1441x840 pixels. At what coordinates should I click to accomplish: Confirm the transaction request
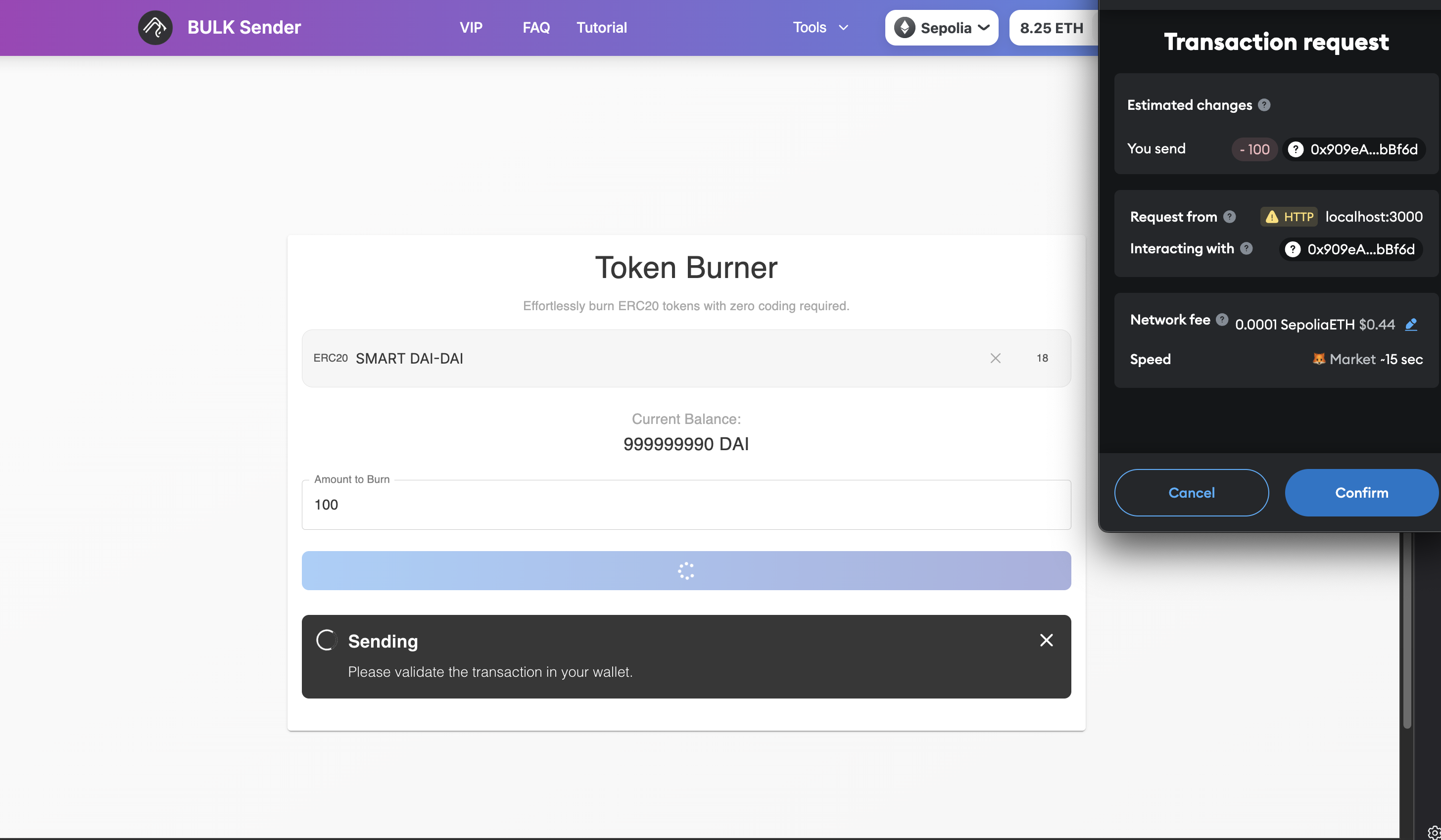(1361, 492)
